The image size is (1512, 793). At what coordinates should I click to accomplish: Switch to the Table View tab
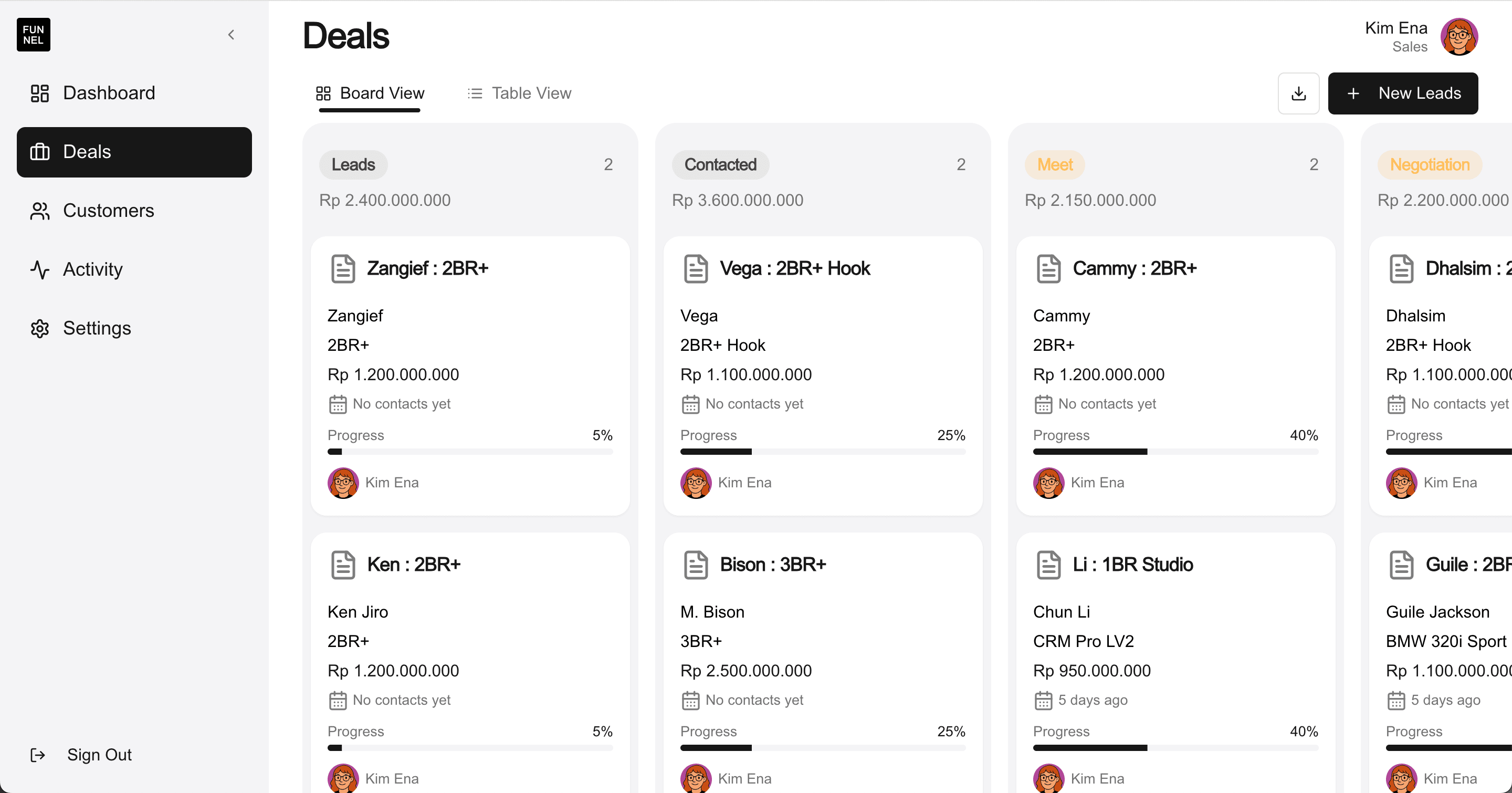coord(519,93)
